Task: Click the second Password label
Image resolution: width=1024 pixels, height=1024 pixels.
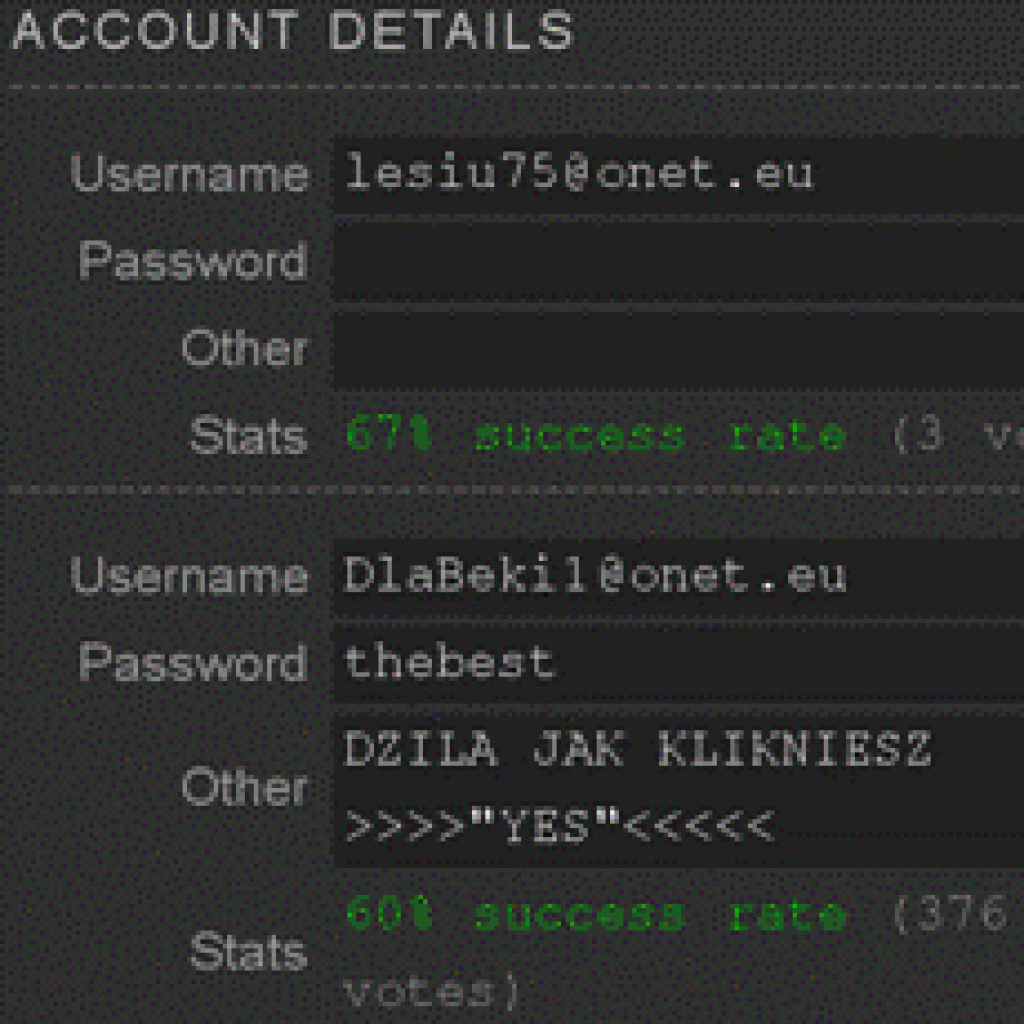Action: (193, 664)
